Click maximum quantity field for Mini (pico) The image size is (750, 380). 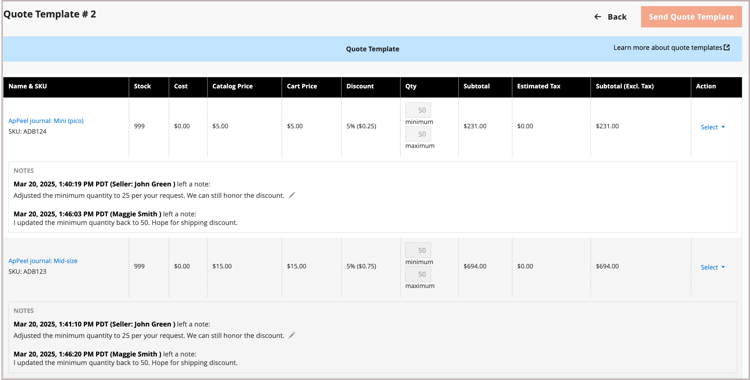click(x=418, y=134)
